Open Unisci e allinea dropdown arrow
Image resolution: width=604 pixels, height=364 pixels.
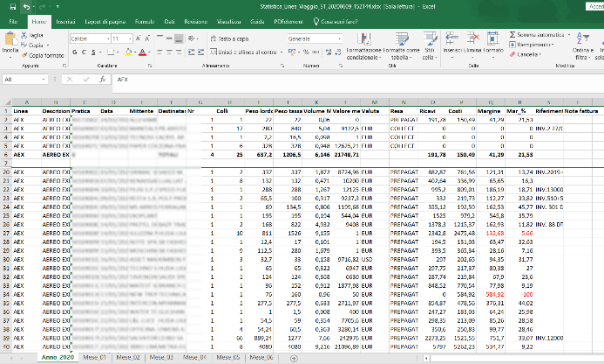[x=281, y=52]
